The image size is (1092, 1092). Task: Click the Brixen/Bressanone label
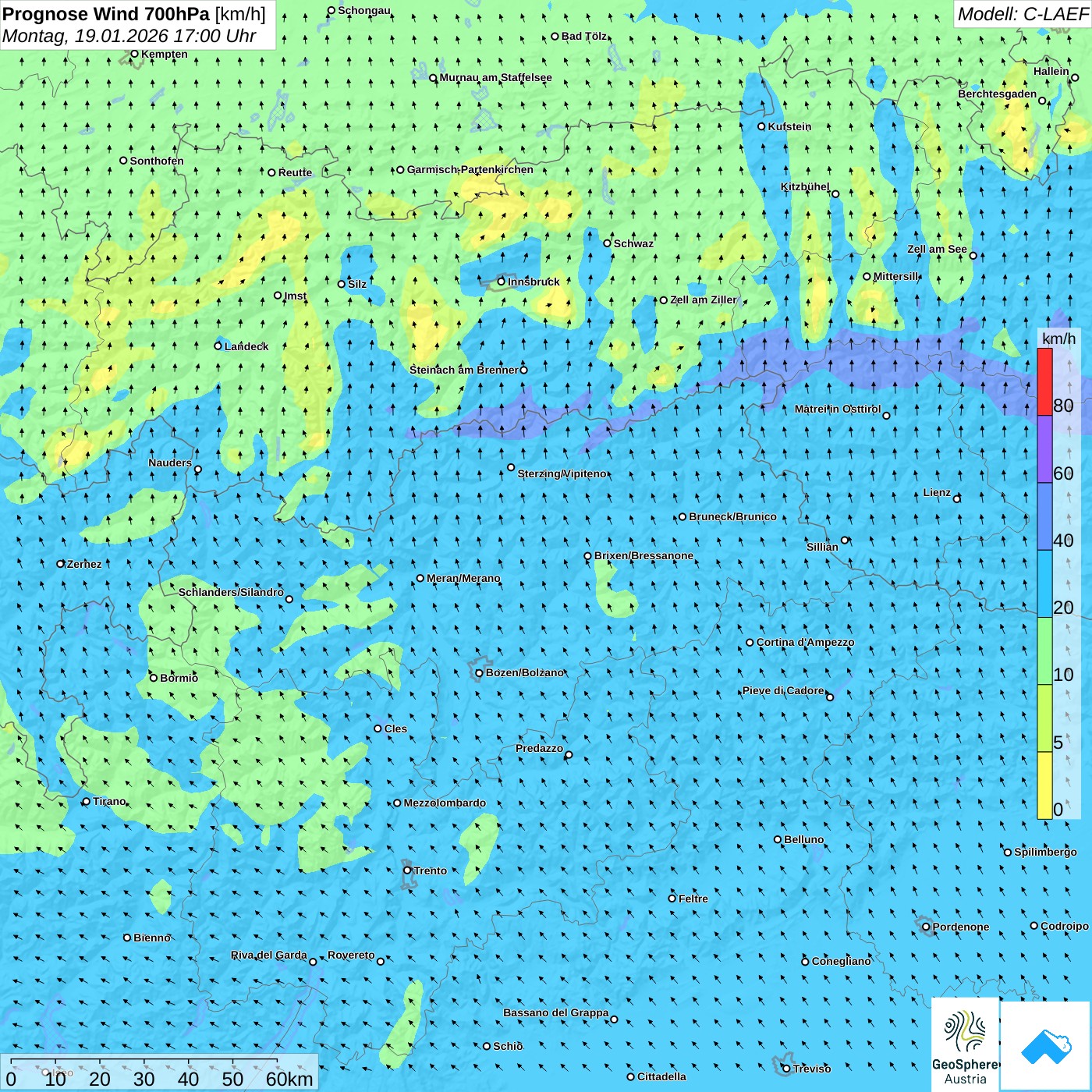[643, 555]
